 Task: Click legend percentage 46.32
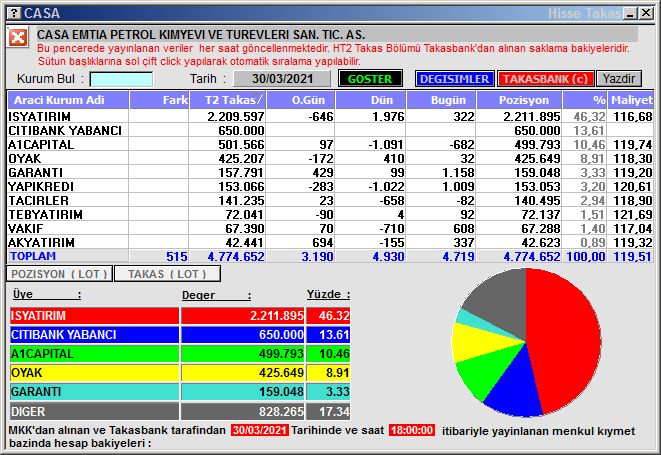[x=334, y=315]
